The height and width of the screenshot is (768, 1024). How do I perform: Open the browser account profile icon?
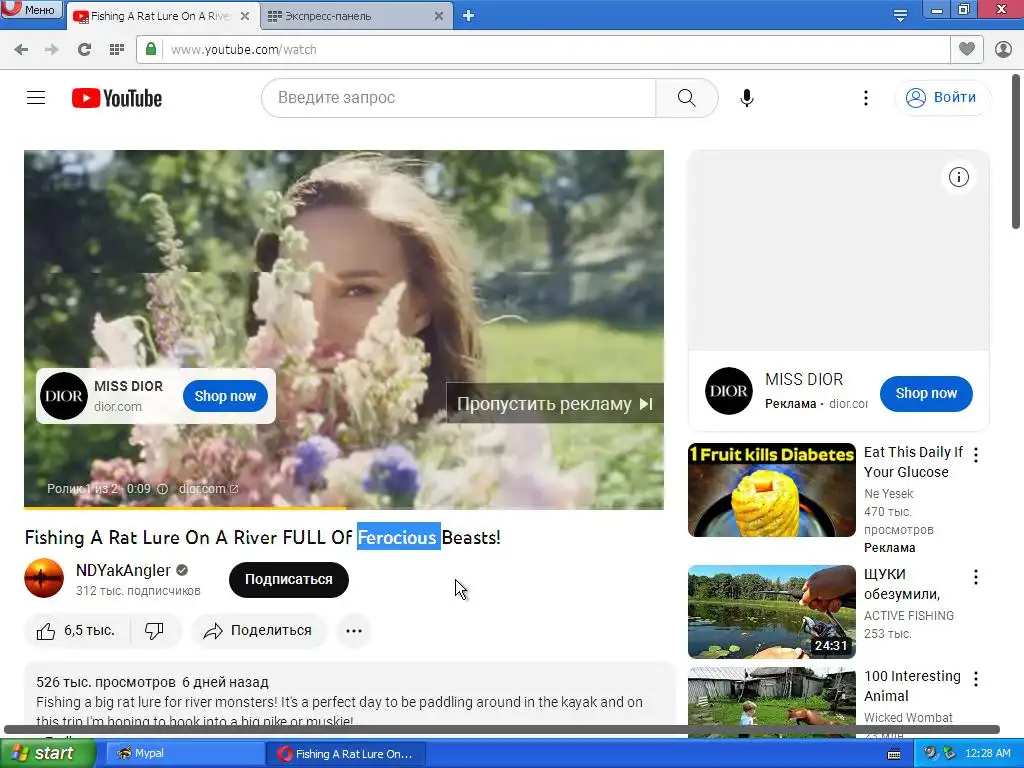pyautogui.click(x=1003, y=50)
